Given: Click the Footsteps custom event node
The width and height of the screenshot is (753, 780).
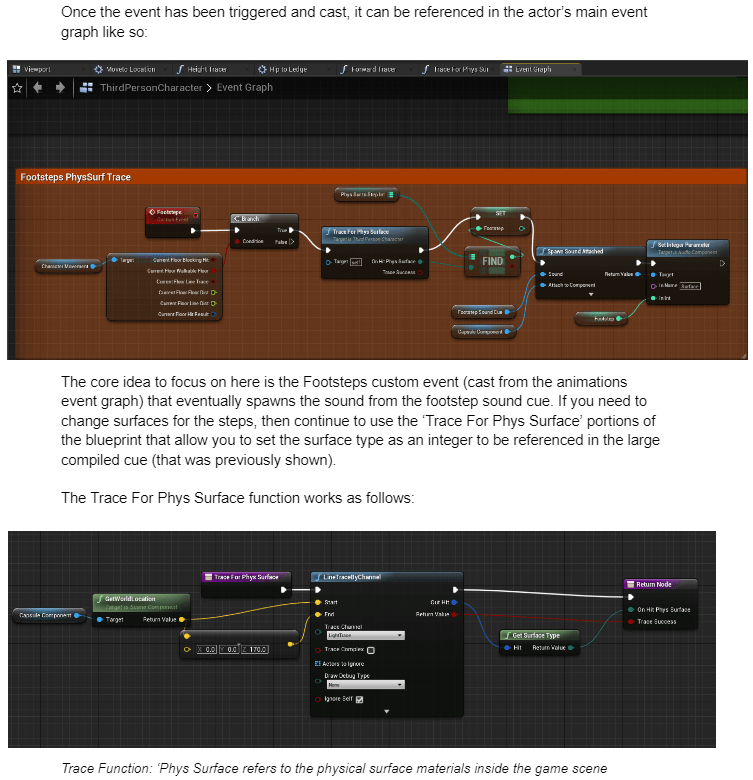Looking at the screenshot, I should [x=172, y=215].
